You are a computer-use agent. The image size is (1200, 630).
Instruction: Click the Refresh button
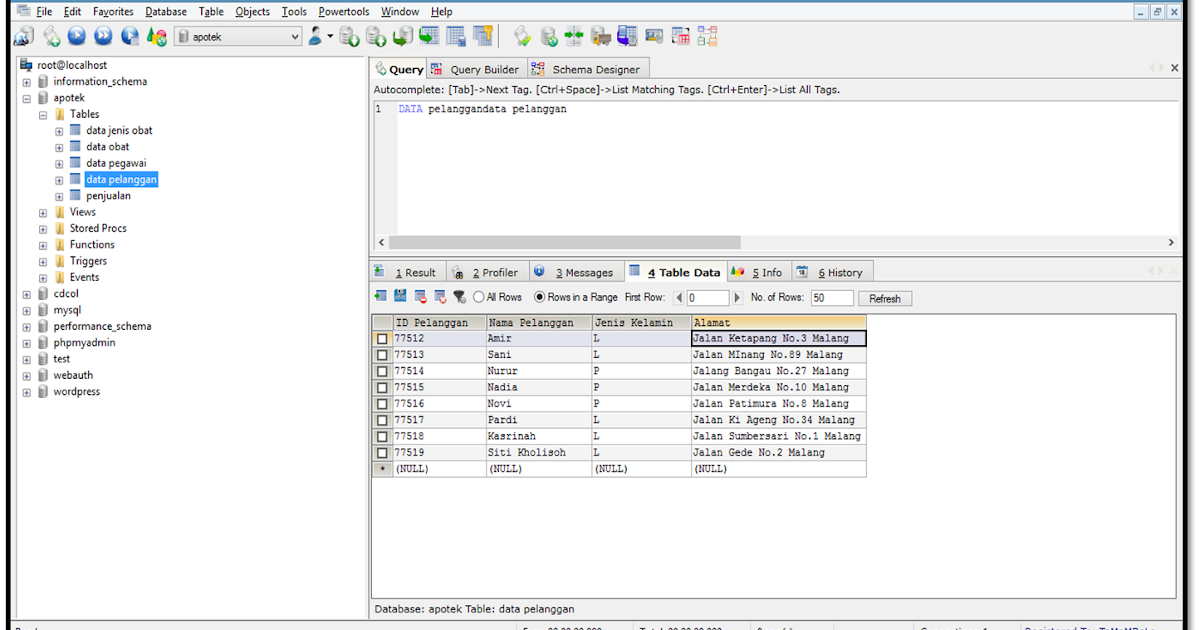point(884,297)
